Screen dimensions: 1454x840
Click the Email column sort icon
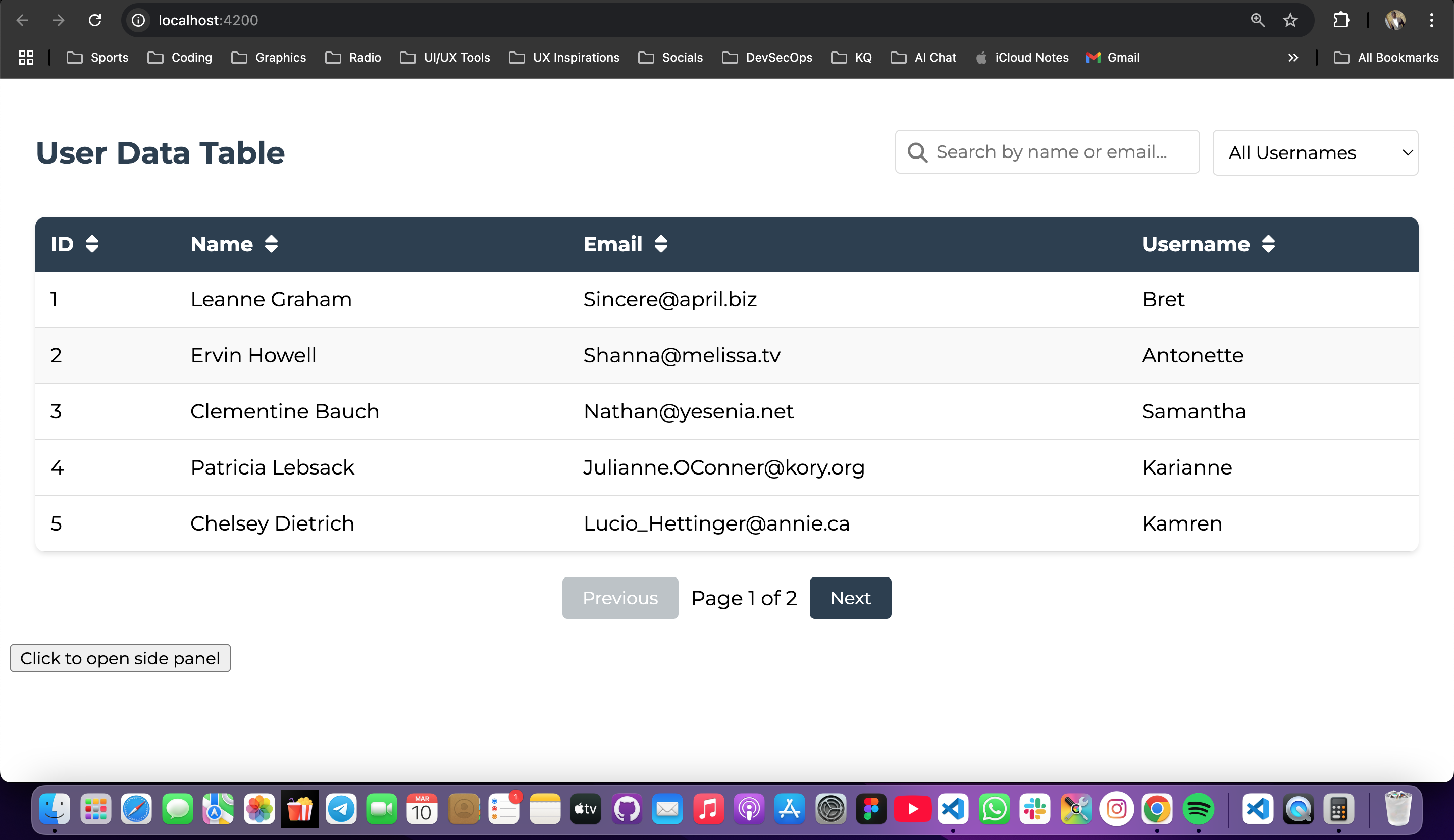(x=661, y=244)
